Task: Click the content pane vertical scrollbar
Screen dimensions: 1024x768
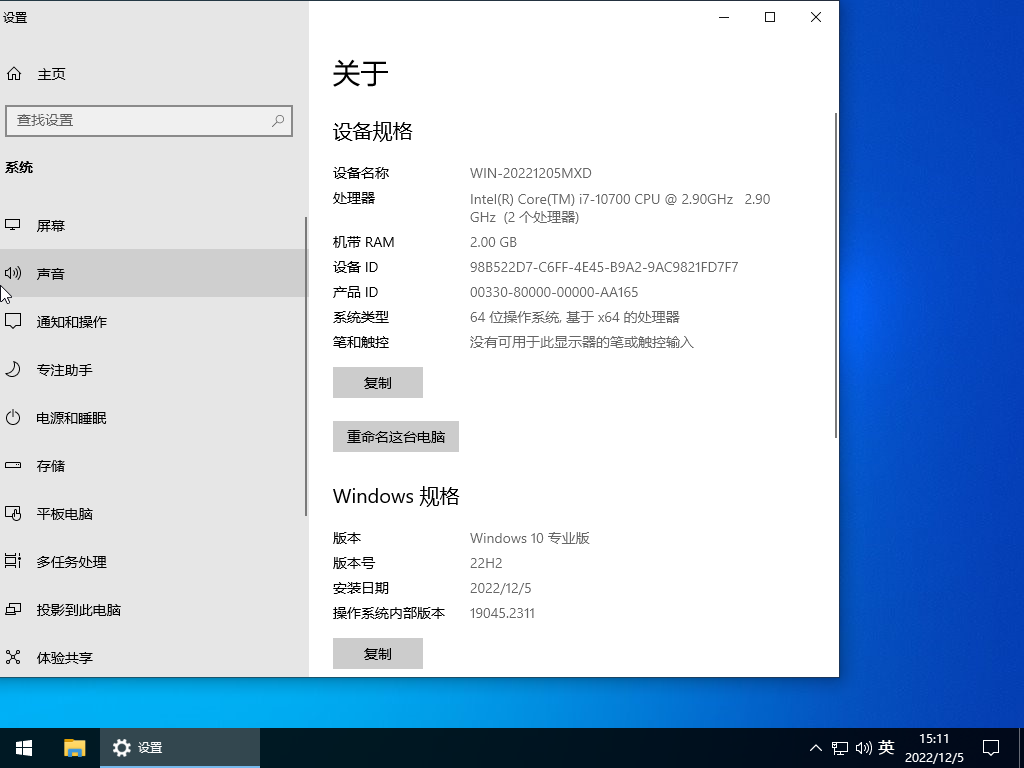Action: 835,275
